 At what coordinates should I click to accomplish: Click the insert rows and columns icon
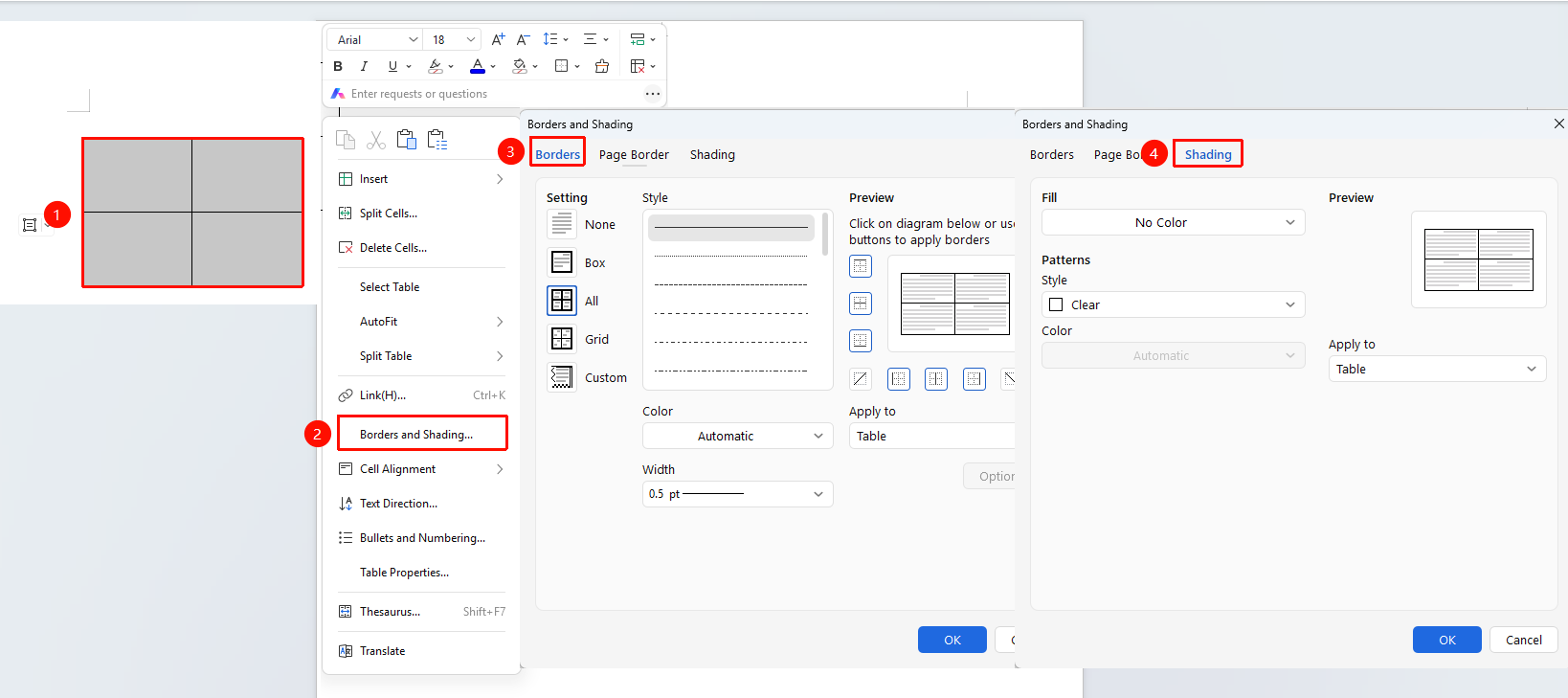638,39
